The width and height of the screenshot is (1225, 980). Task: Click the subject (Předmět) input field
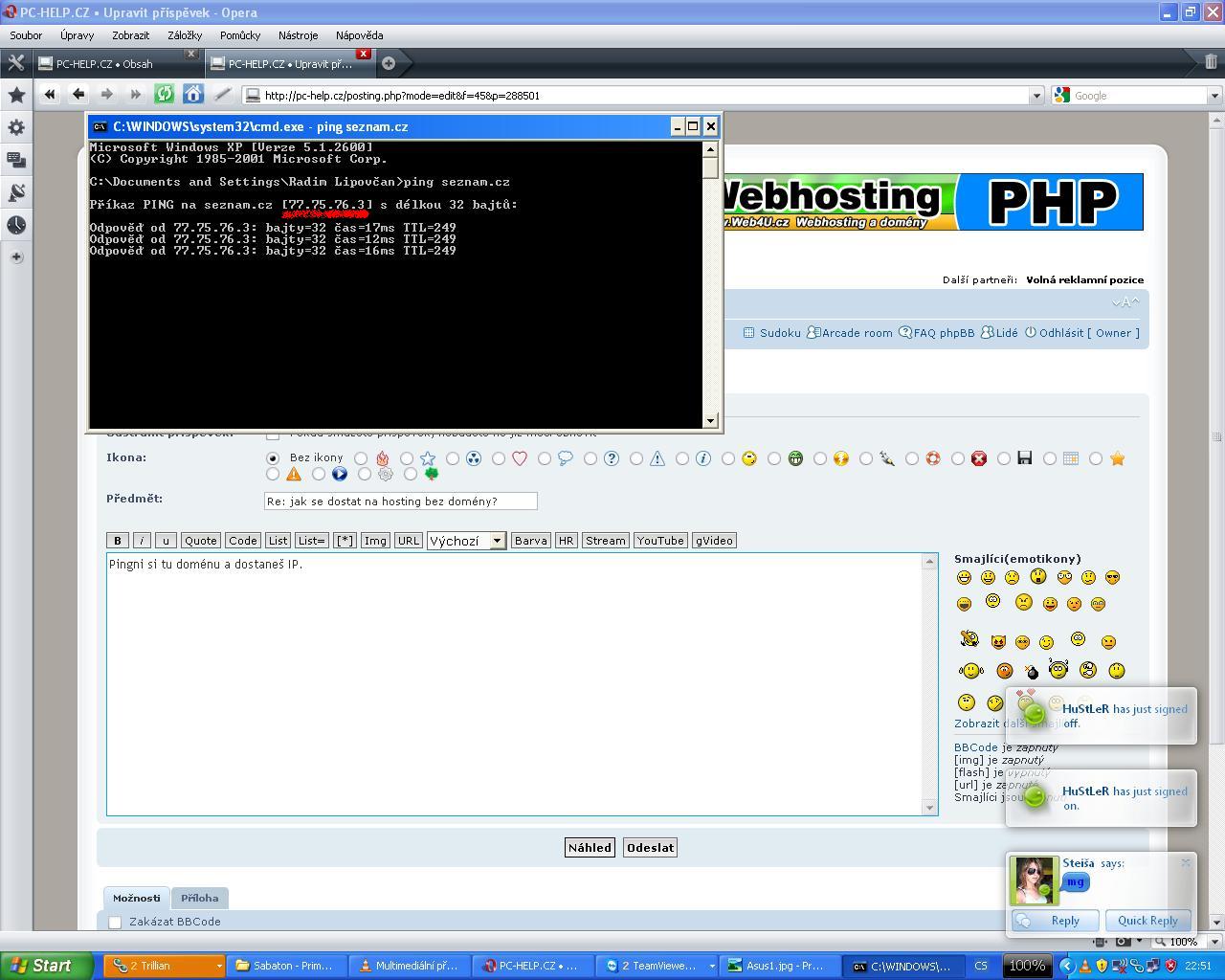point(400,501)
